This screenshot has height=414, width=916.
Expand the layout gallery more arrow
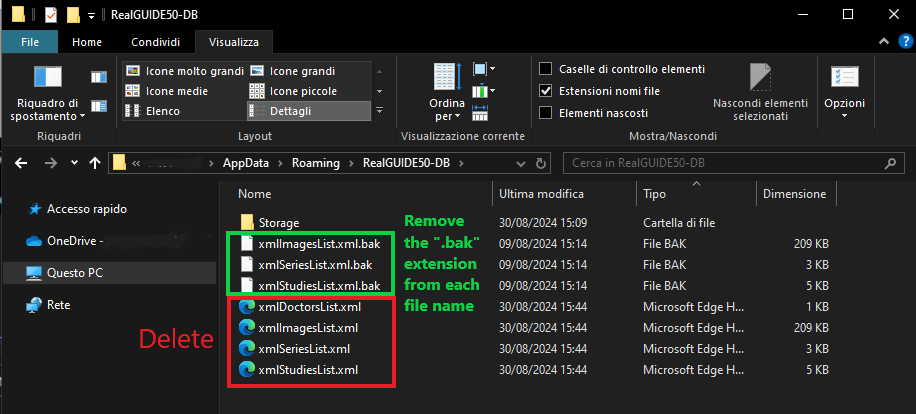click(379, 110)
